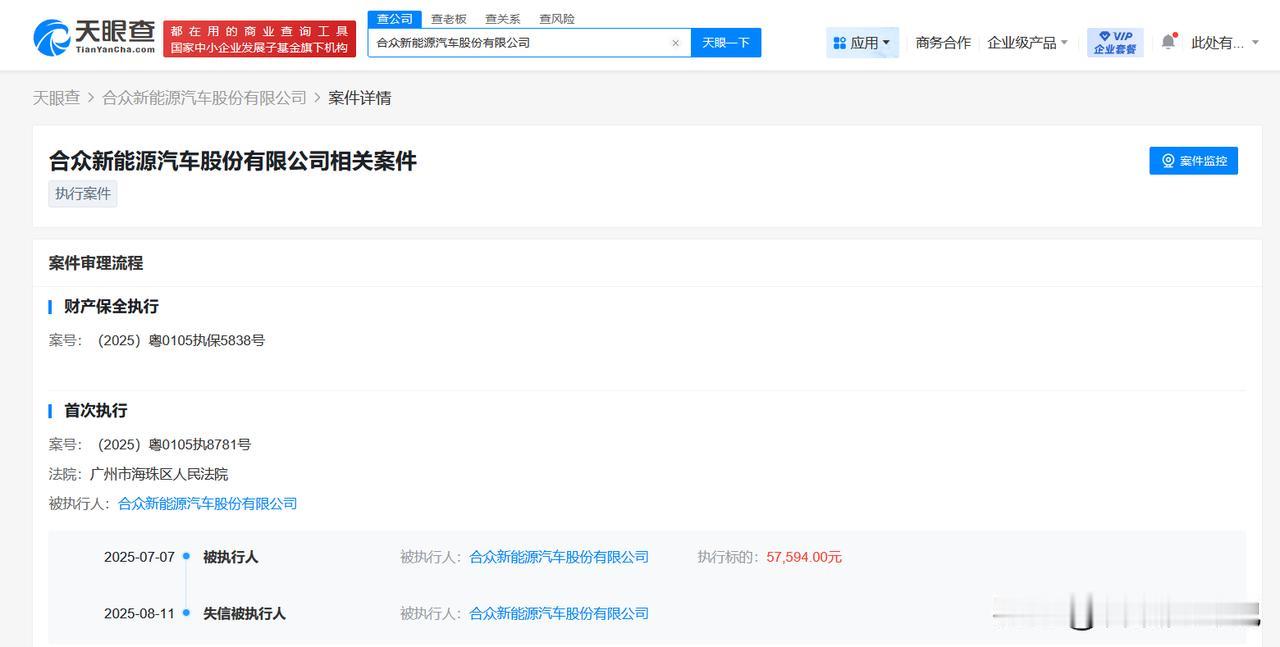Image resolution: width=1280 pixels, height=647 pixels.
Task: Click the Tianyancha logo
Action: click(94, 38)
